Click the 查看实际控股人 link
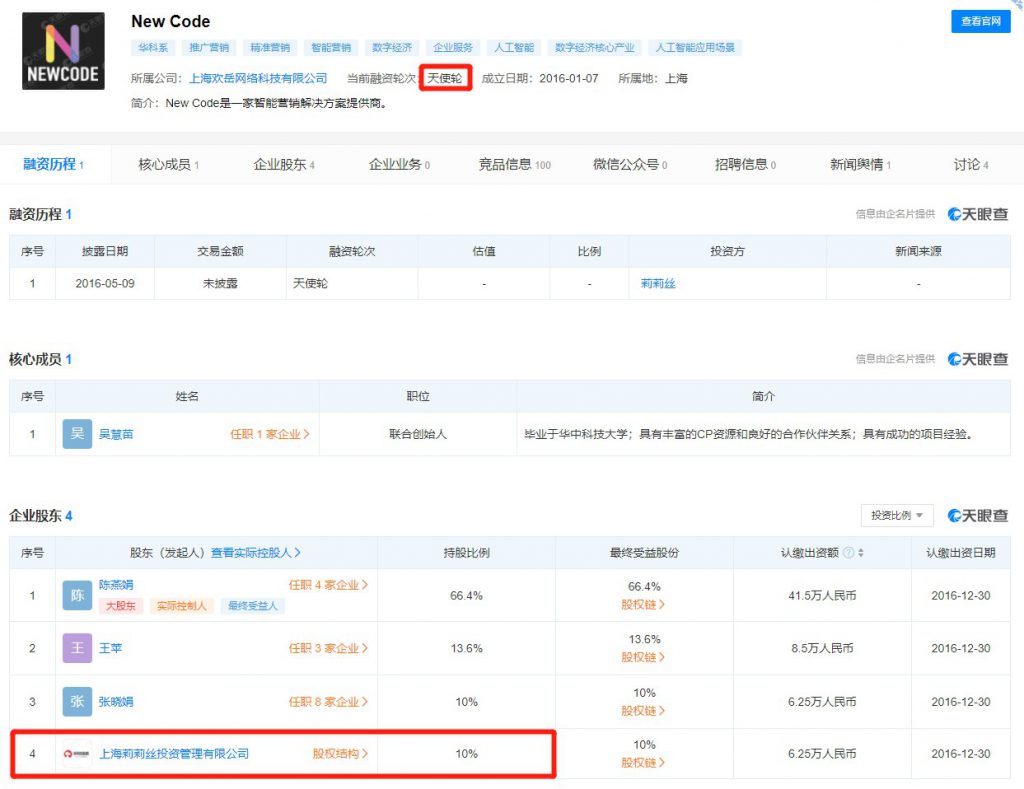The width and height of the screenshot is (1024, 789). point(255,553)
